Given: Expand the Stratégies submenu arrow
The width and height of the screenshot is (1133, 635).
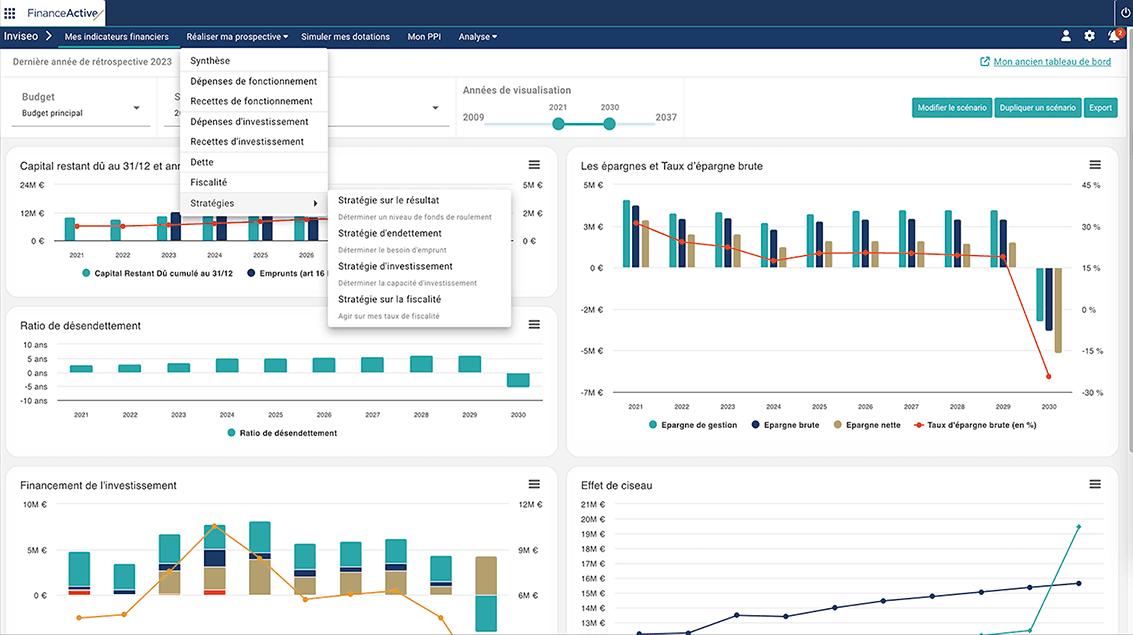Looking at the screenshot, I should [315, 204].
